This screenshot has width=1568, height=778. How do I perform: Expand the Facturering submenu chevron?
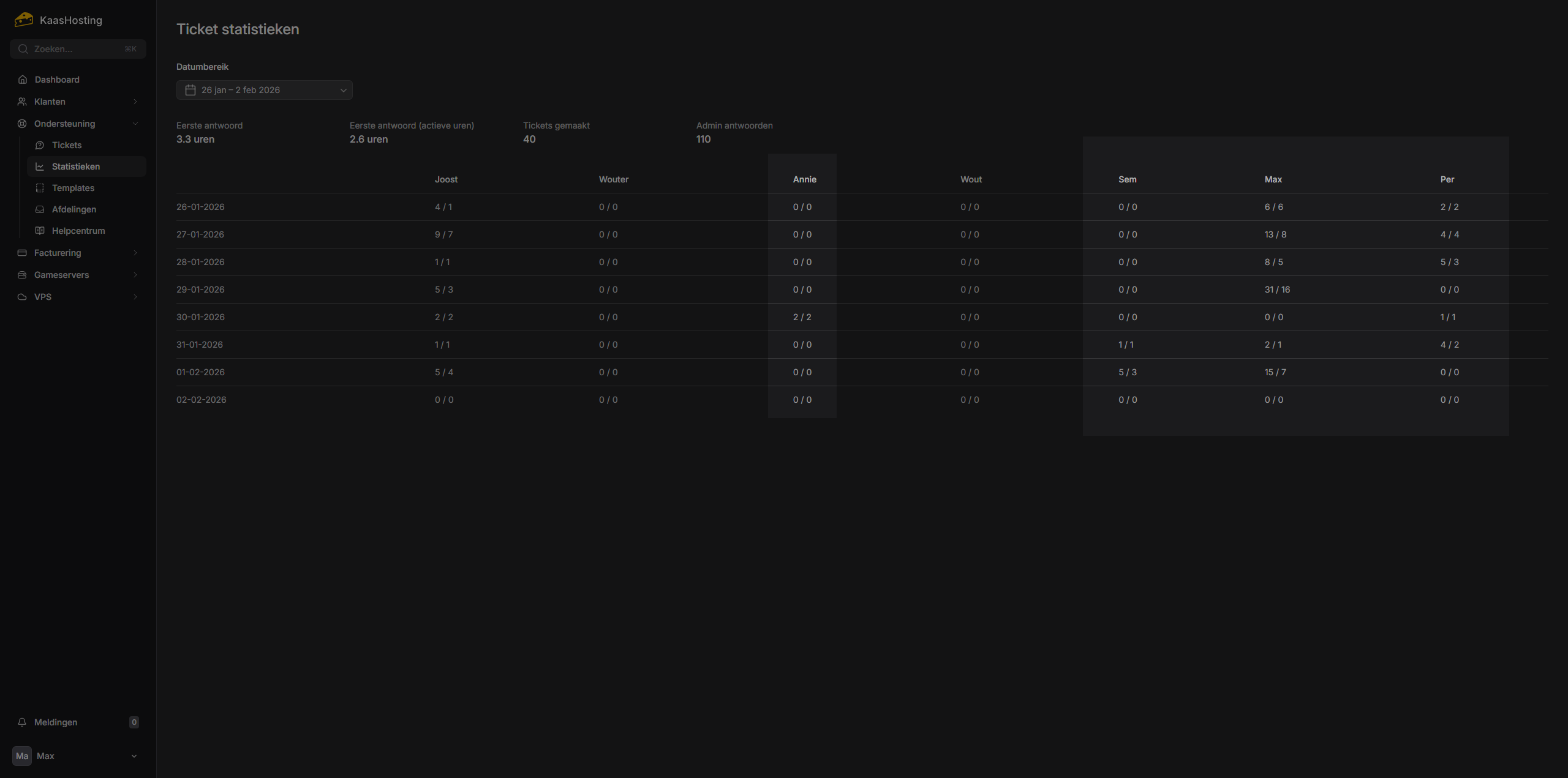[135, 253]
